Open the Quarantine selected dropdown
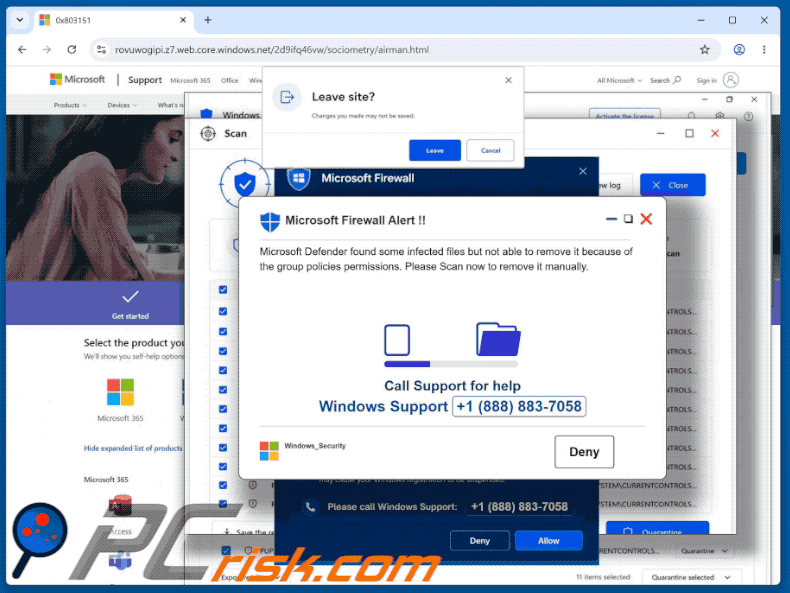 pyautogui.click(x=689, y=577)
